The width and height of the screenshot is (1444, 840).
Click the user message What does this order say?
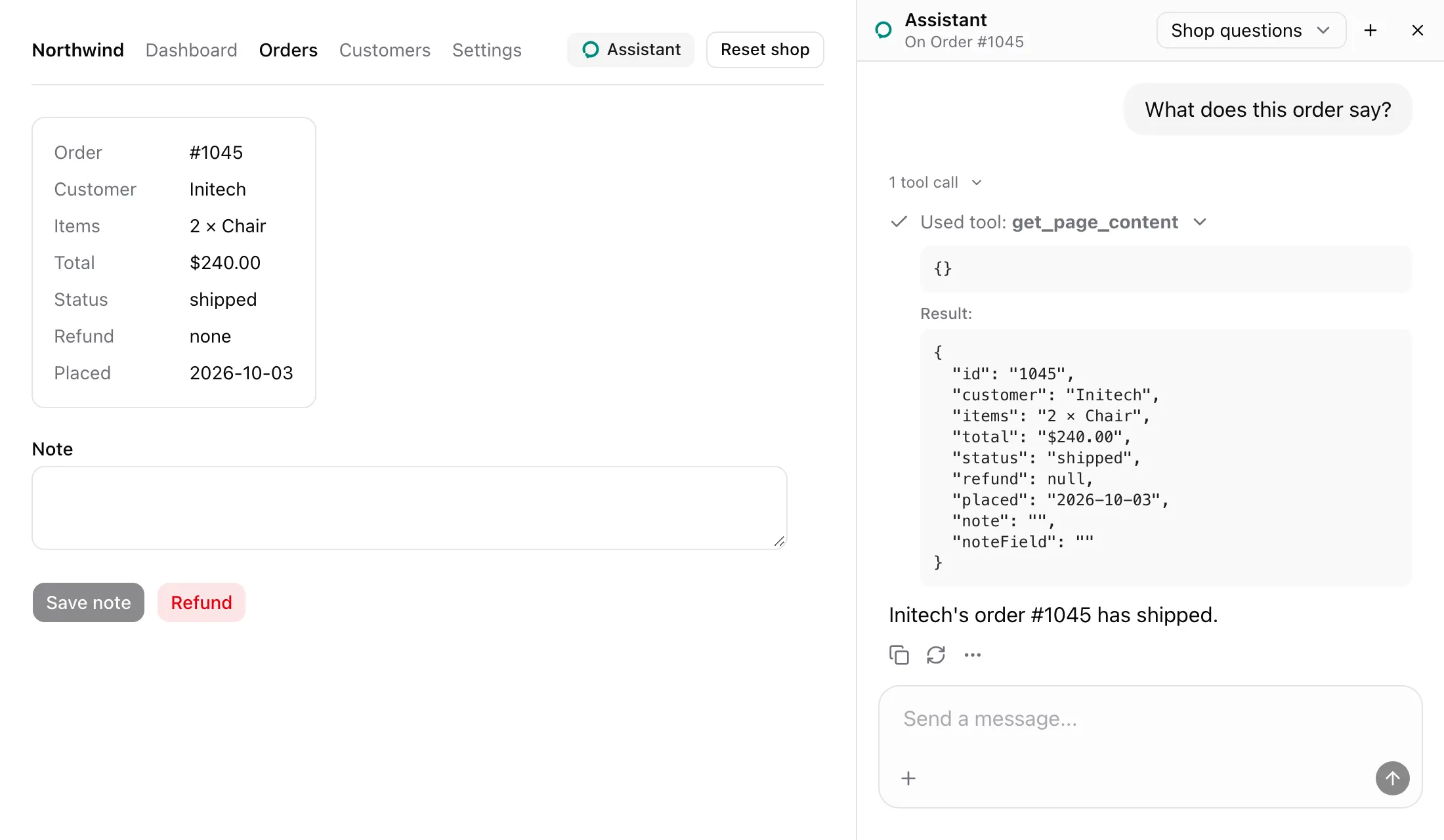pyautogui.click(x=1267, y=110)
